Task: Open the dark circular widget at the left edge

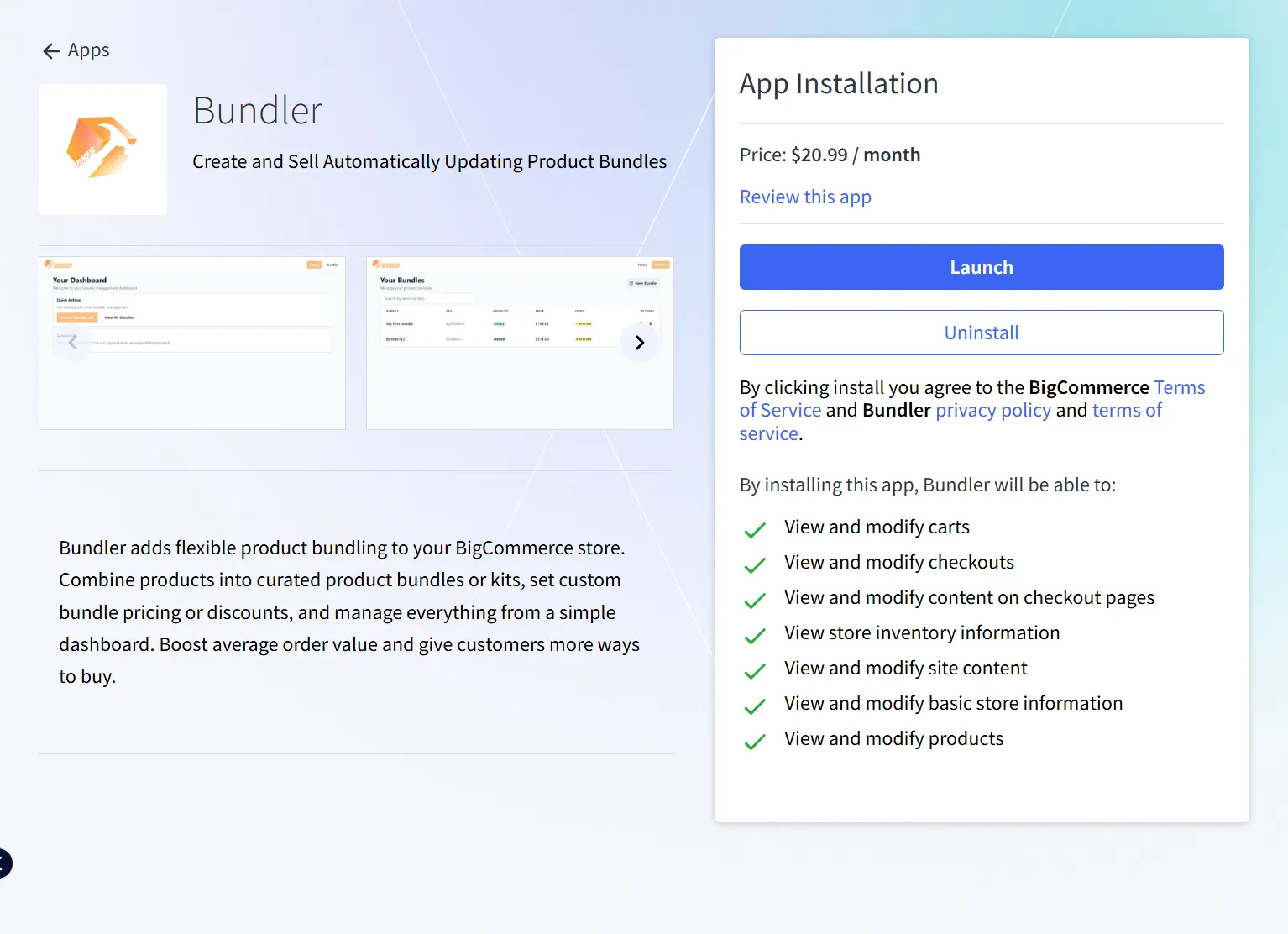Action: tap(4, 863)
